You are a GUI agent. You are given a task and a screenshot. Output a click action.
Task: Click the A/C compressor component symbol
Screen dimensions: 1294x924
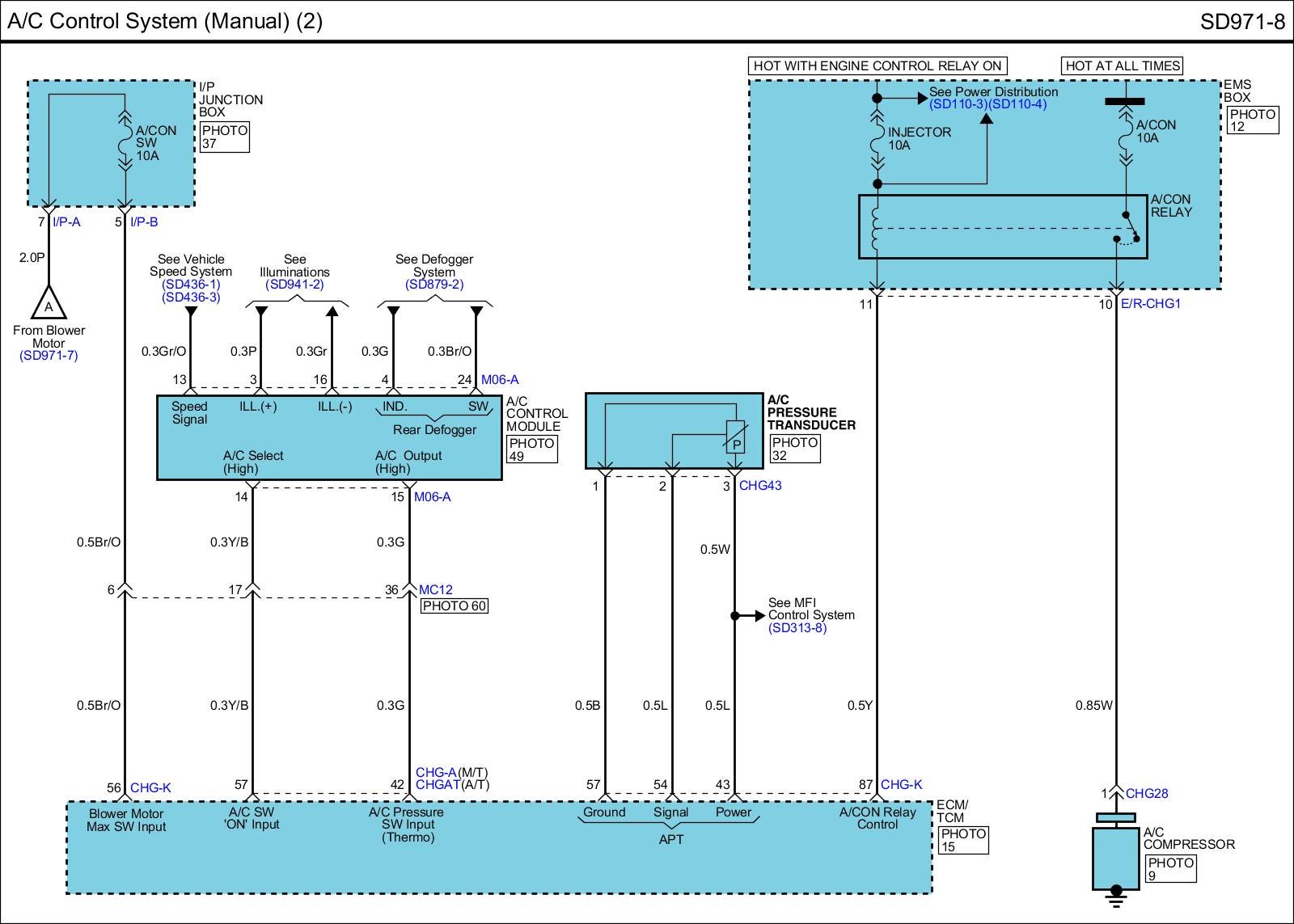(x=1115, y=857)
